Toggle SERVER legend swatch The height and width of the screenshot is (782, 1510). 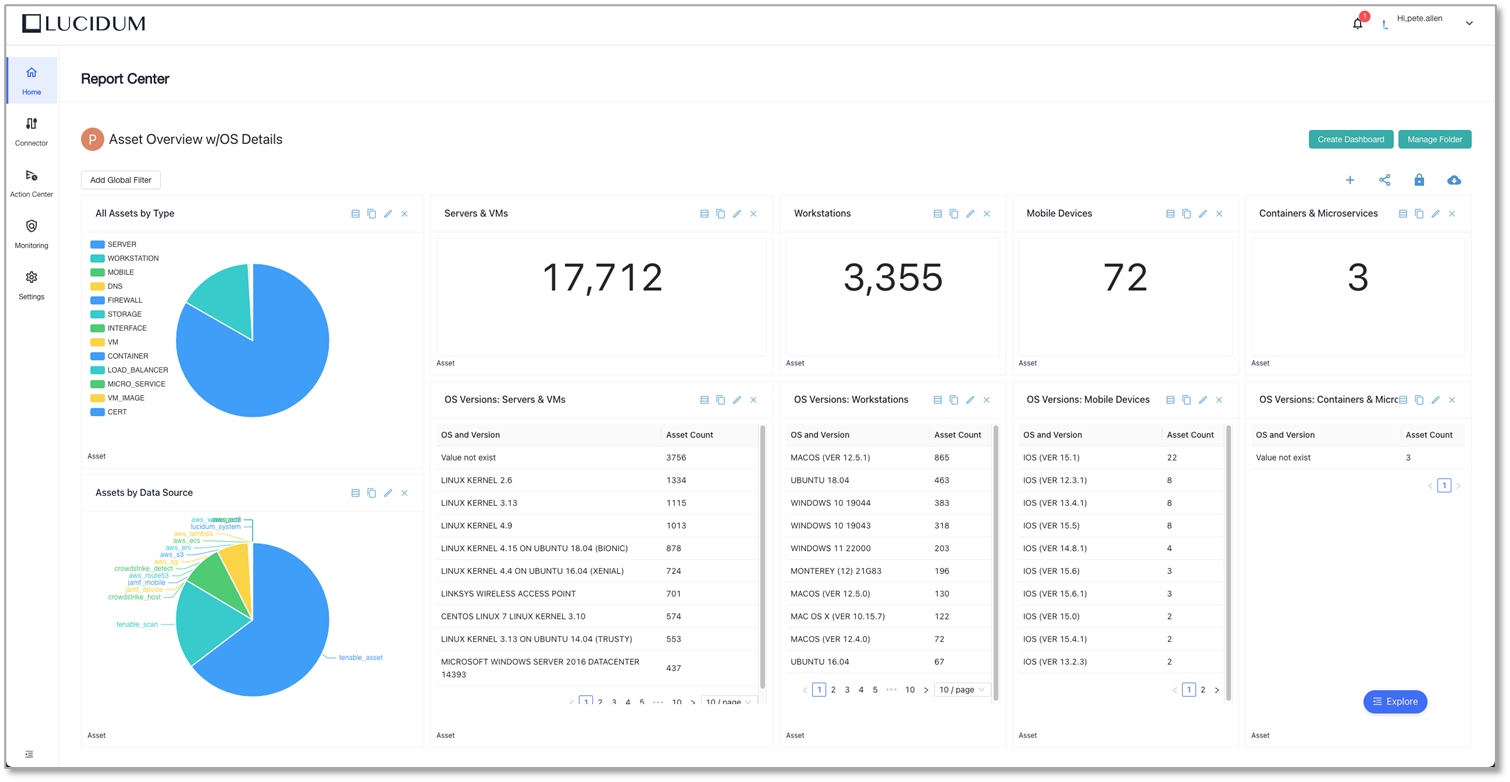pyautogui.click(x=97, y=244)
